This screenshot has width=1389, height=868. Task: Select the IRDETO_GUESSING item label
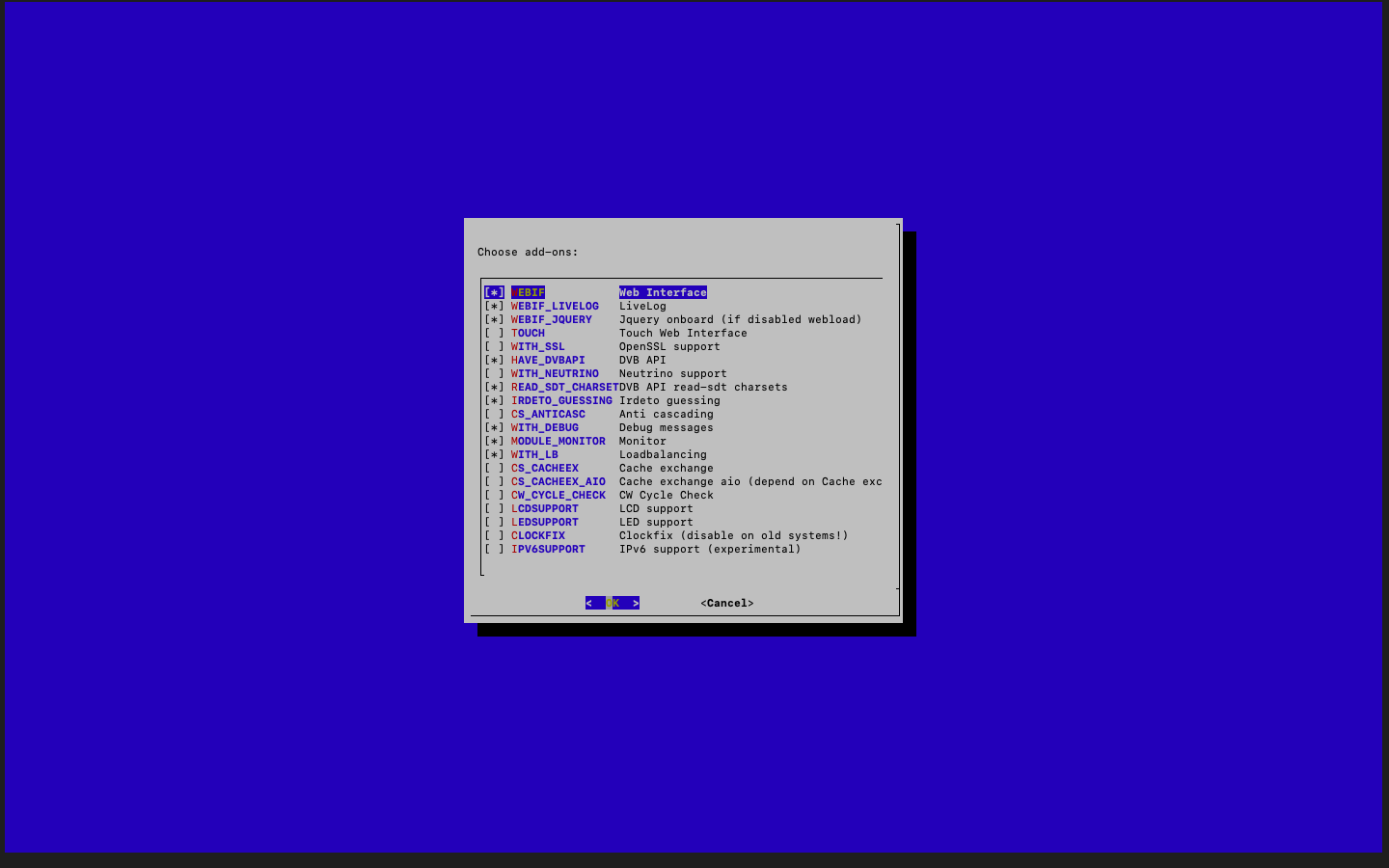point(561,400)
